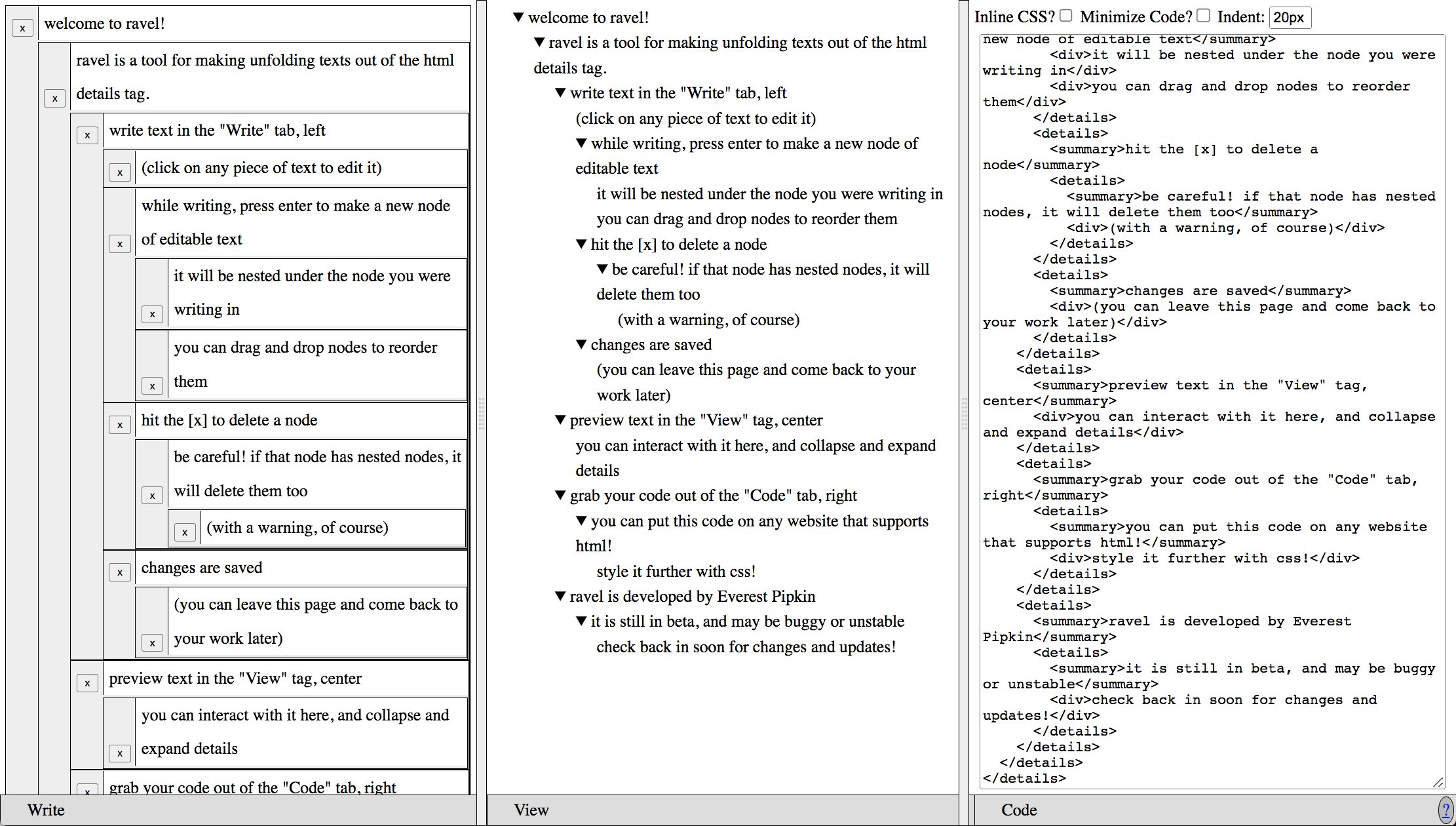Toggle the Minimize Code checkbox
This screenshot has width=1456, height=826.
pos(1203,16)
